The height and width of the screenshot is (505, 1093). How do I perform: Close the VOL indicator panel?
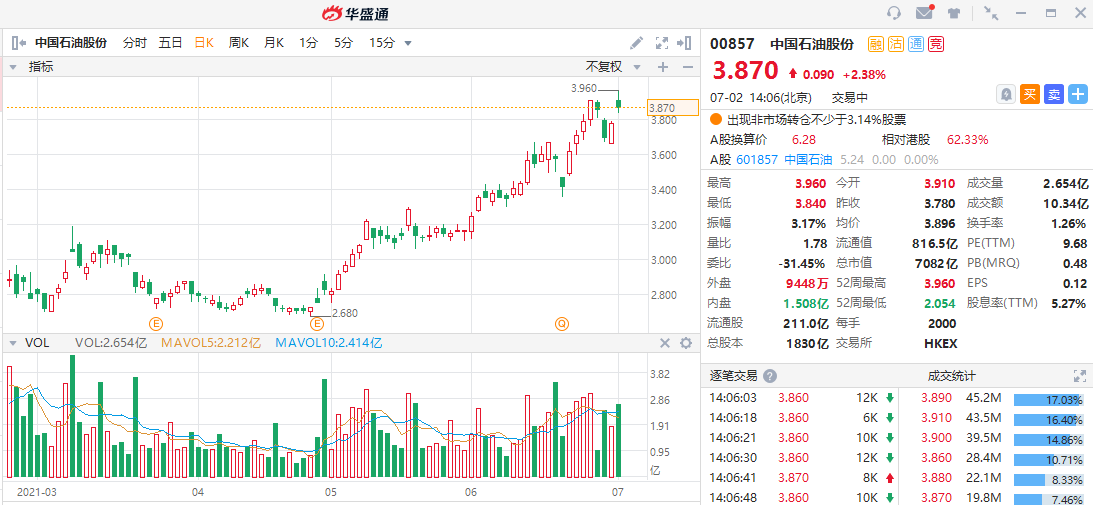(664, 343)
